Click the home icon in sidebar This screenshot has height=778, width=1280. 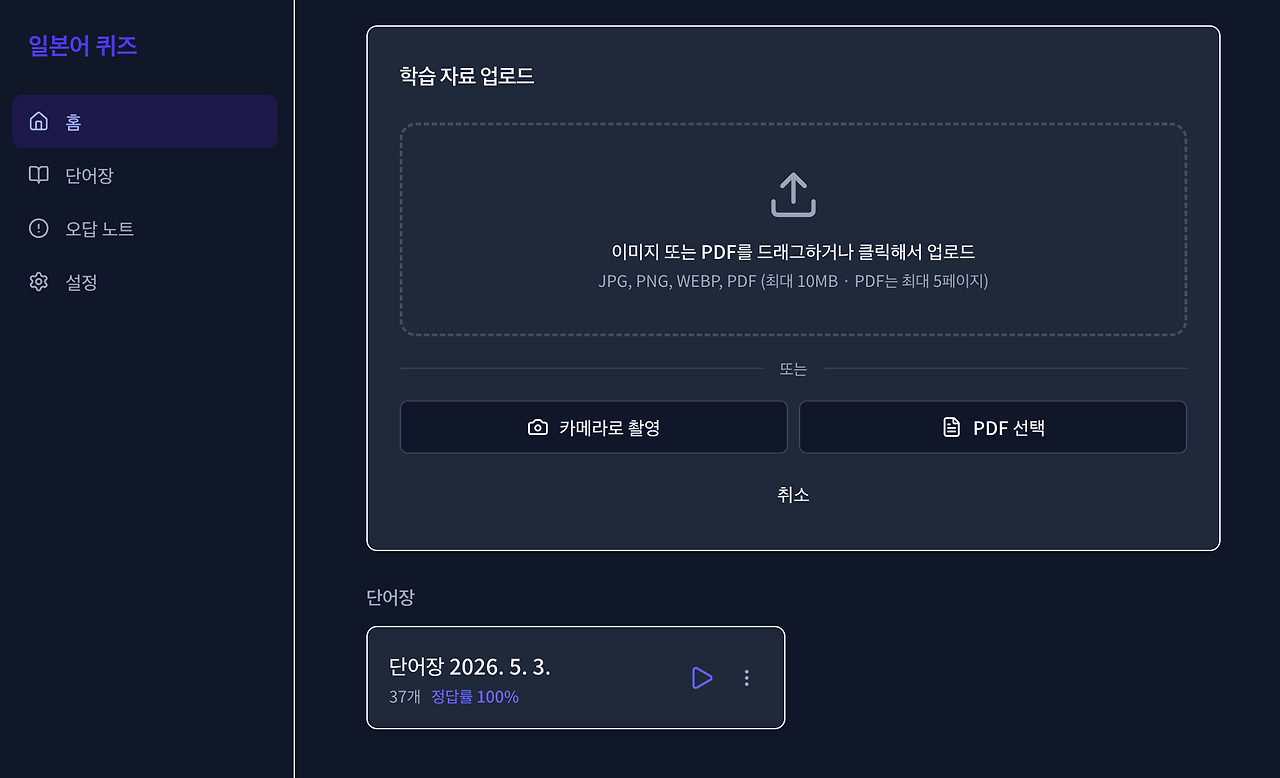click(x=39, y=122)
